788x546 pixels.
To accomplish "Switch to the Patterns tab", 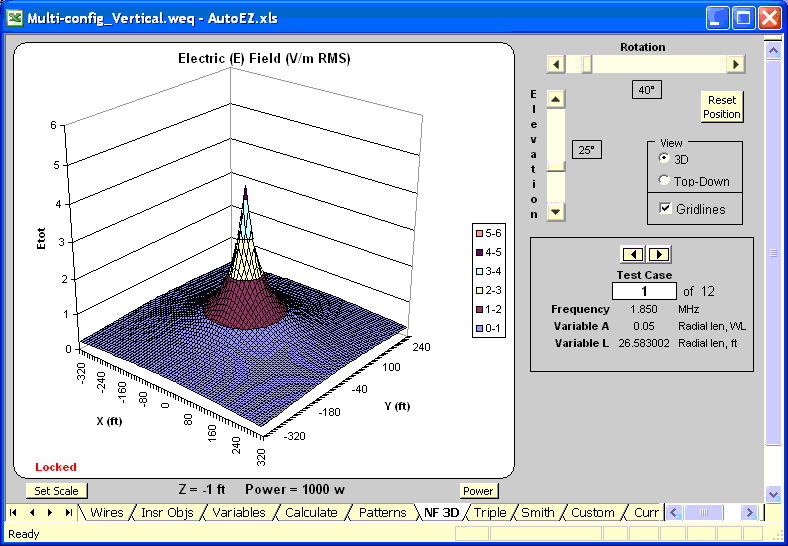I will point(383,513).
